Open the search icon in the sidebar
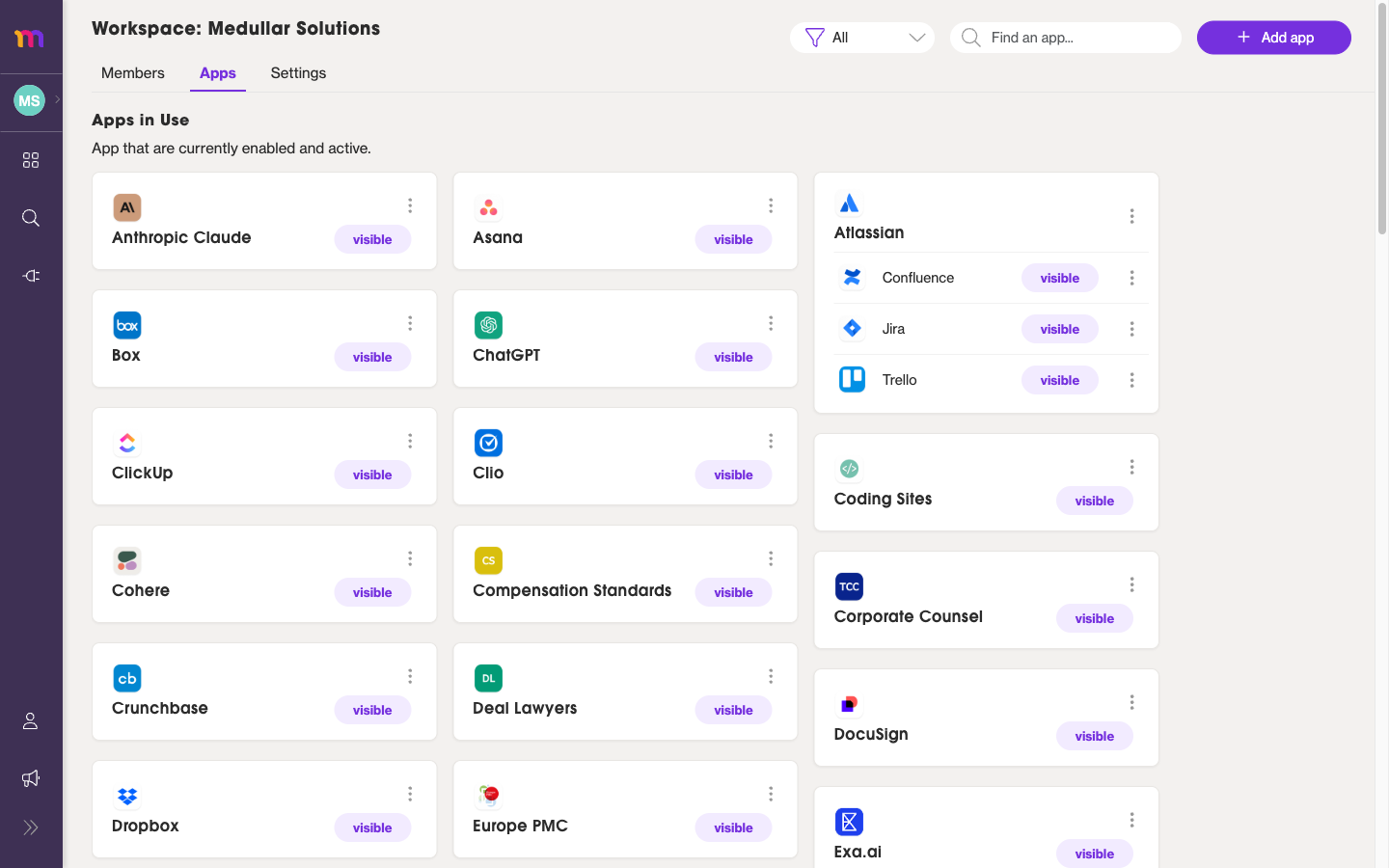The image size is (1389, 868). coord(31,218)
